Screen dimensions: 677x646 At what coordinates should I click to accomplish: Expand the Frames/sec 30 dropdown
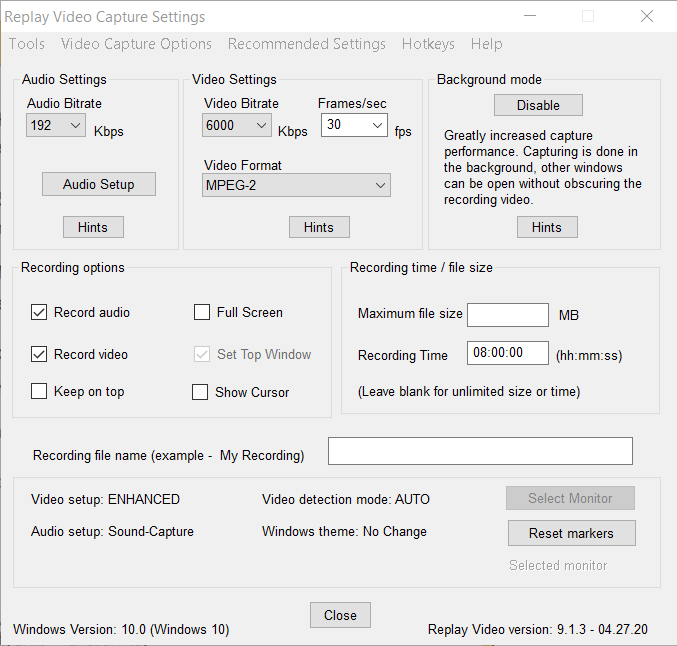tap(354, 125)
